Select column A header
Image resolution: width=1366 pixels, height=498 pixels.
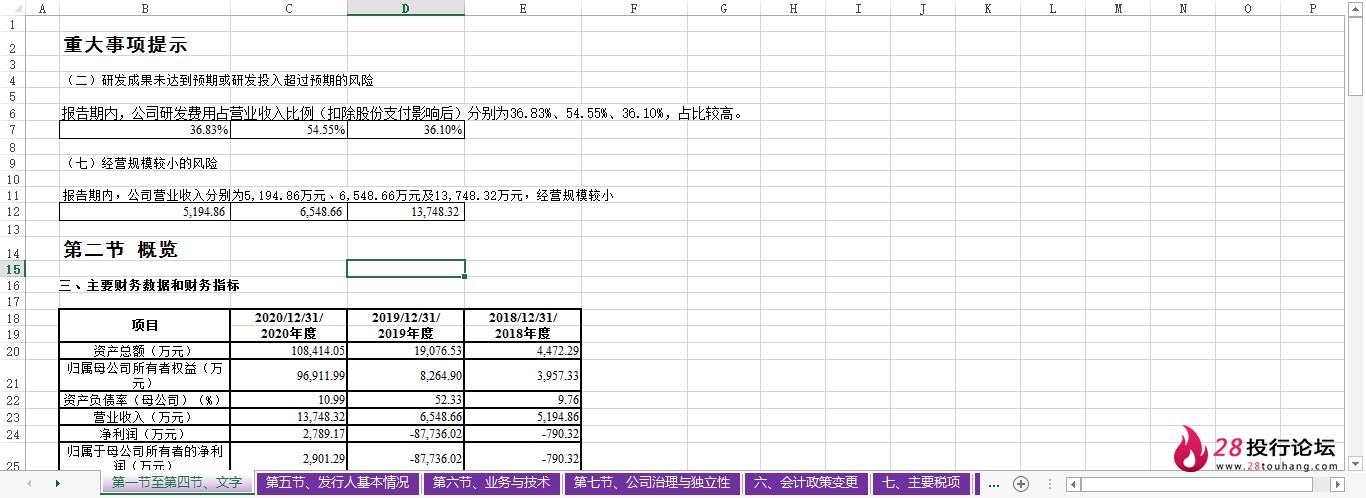(41, 8)
